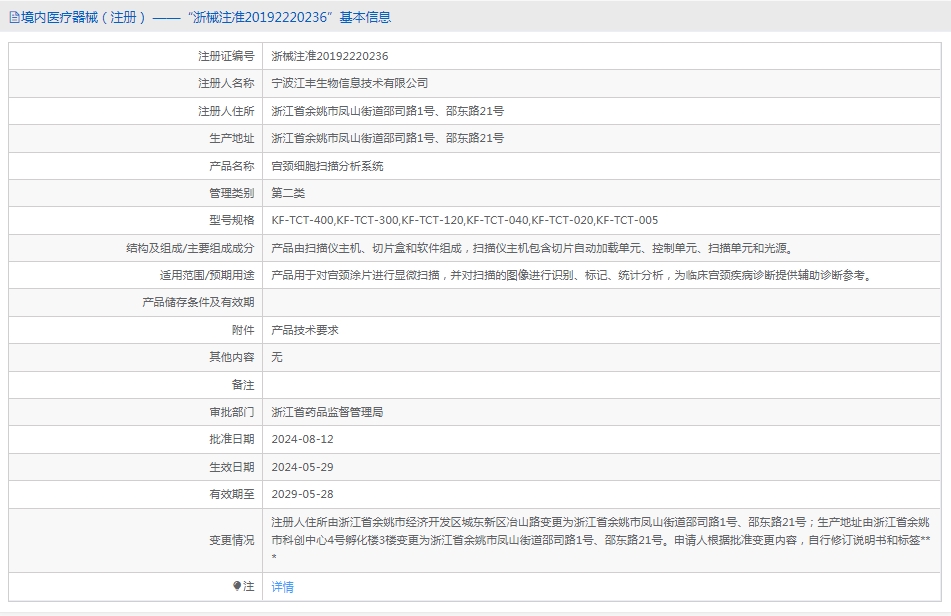951x616 pixels.
Task: Select the 型号规格 label
Action: coord(232,220)
